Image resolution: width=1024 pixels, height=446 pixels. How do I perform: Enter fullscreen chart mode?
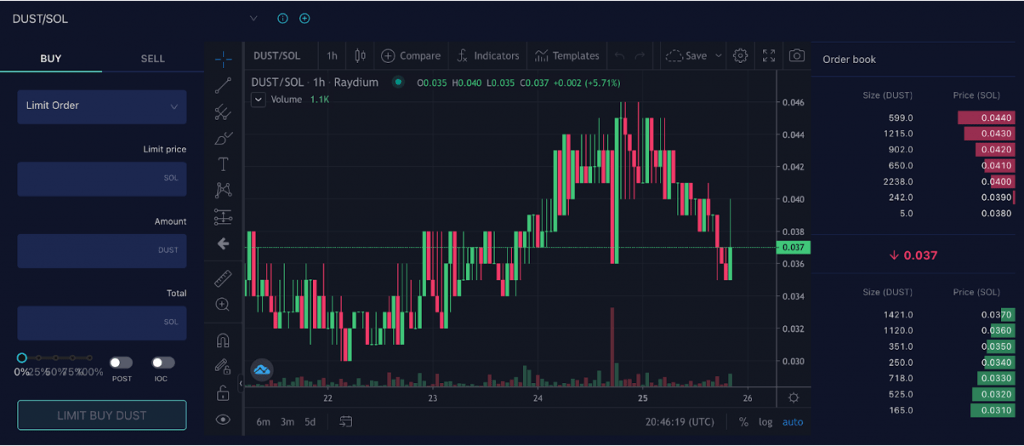769,56
